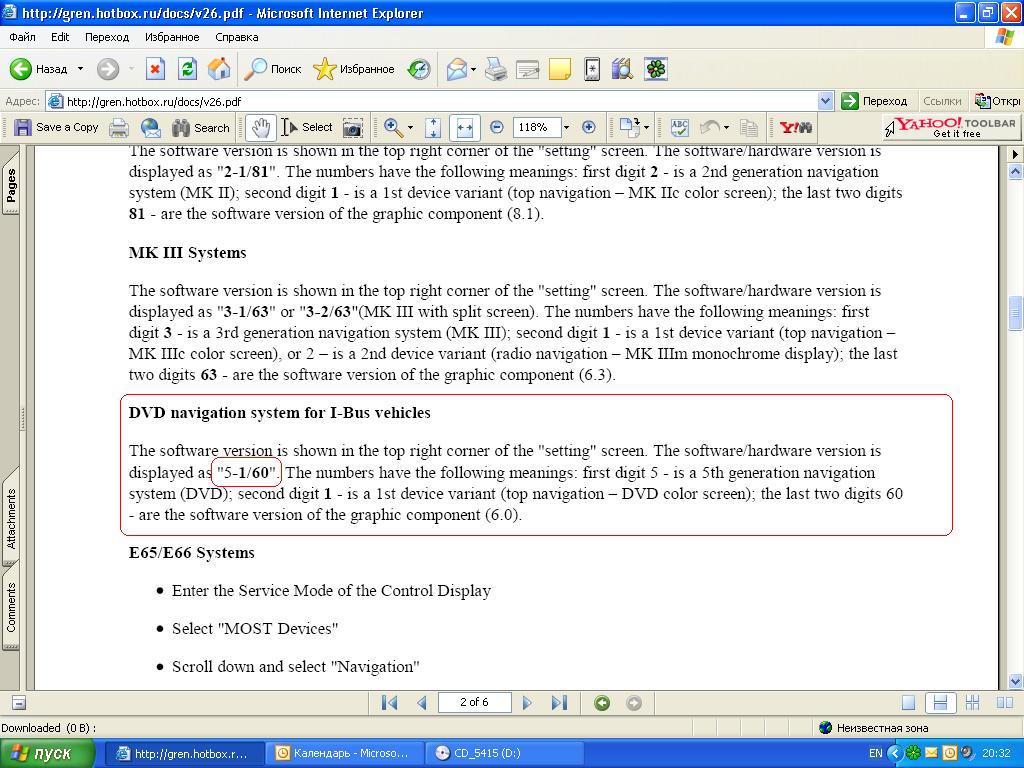Image resolution: width=1024 pixels, height=768 pixels.
Task: Click the green Previous View arrow
Action: 602,703
